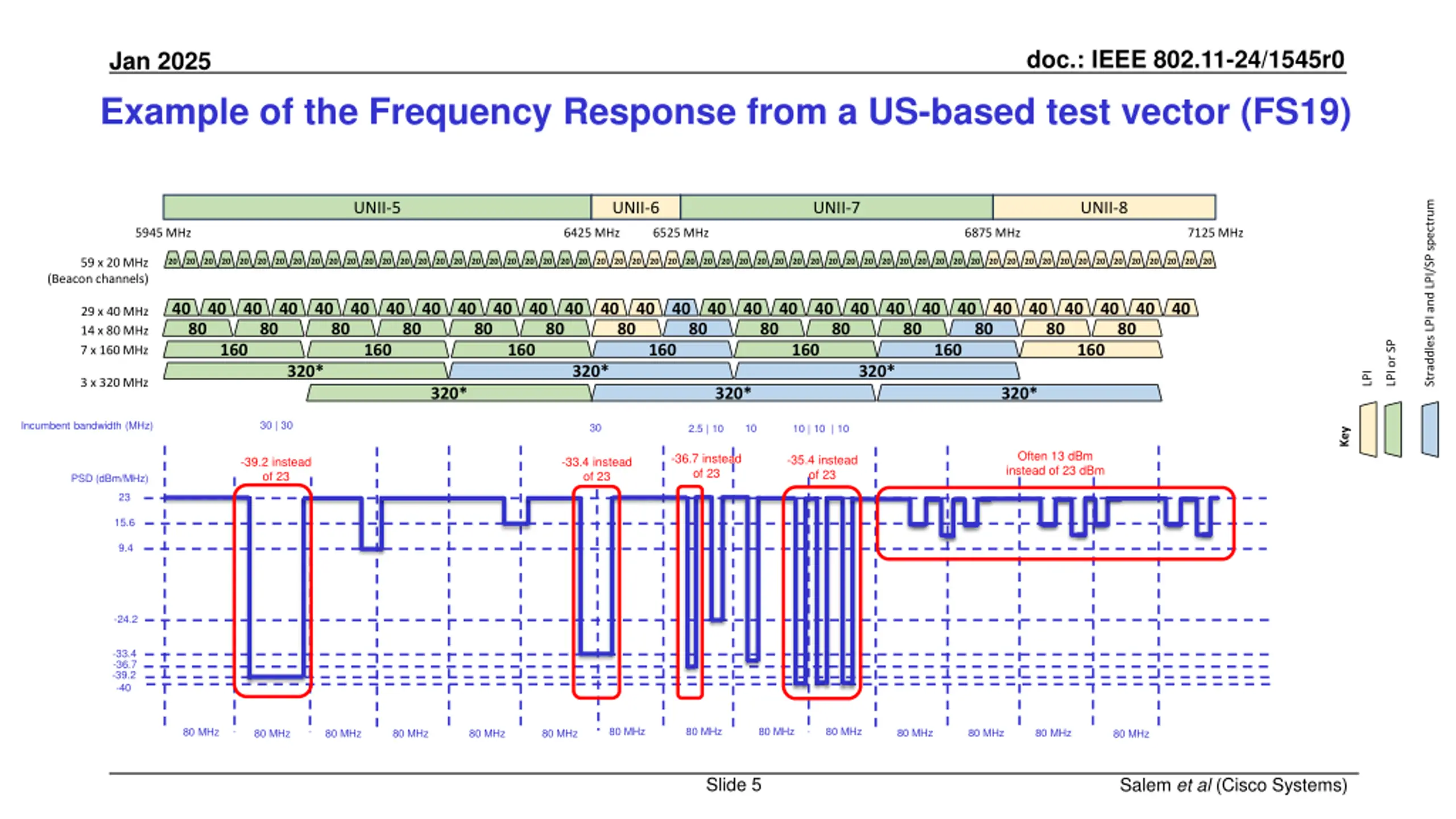
Task: Click the green LPI or SP key swatch
Action: tap(1392, 429)
